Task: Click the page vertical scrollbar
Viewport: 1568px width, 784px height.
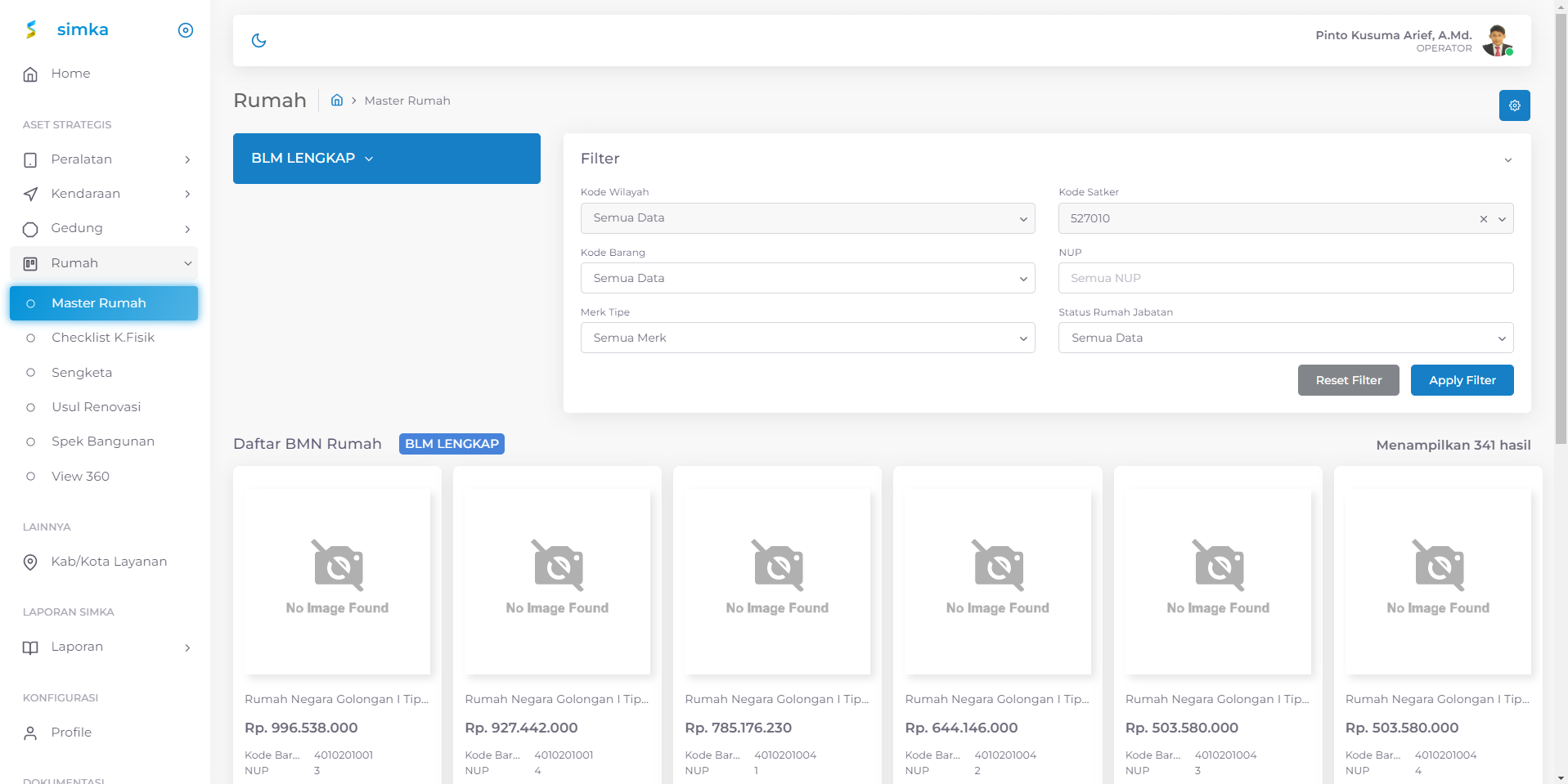Action: coord(1561,229)
